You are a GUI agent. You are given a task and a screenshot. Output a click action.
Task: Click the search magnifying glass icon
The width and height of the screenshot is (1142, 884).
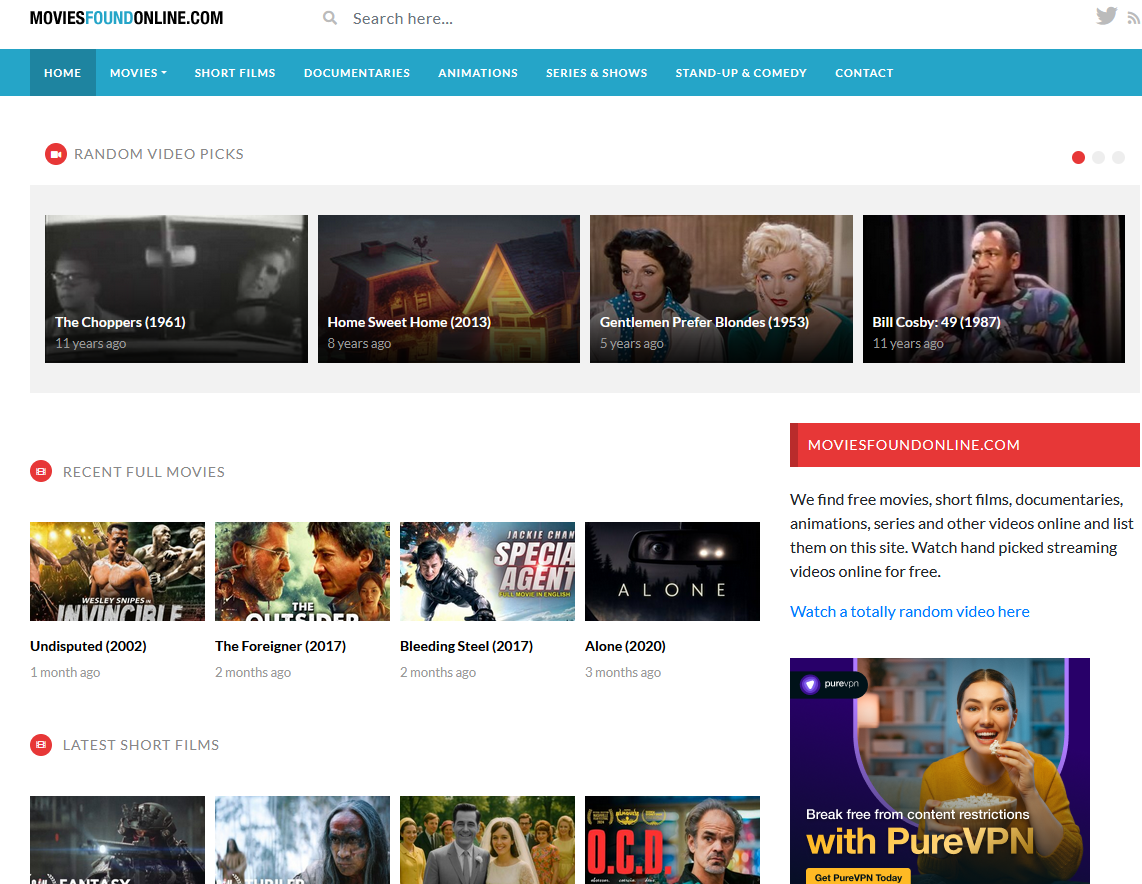330,18
